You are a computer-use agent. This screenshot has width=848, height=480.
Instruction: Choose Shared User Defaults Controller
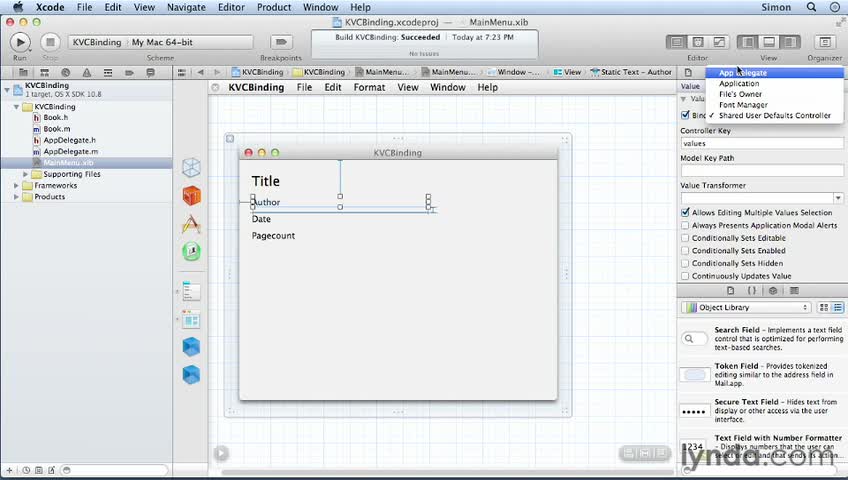tap(774, 116)
